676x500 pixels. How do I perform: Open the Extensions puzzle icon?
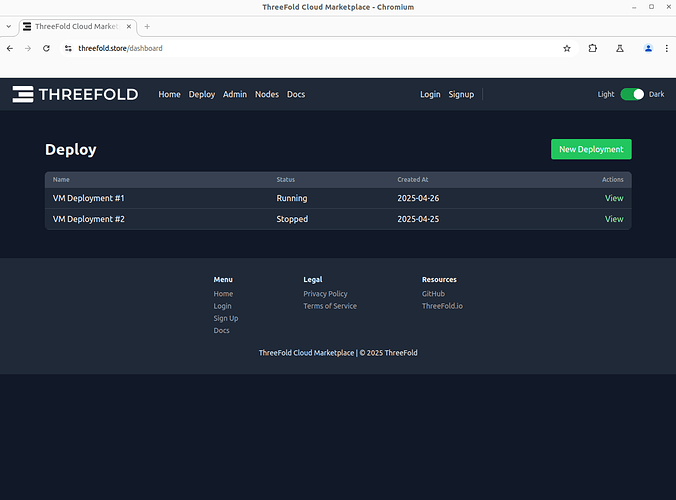click(x=593, y=48)
